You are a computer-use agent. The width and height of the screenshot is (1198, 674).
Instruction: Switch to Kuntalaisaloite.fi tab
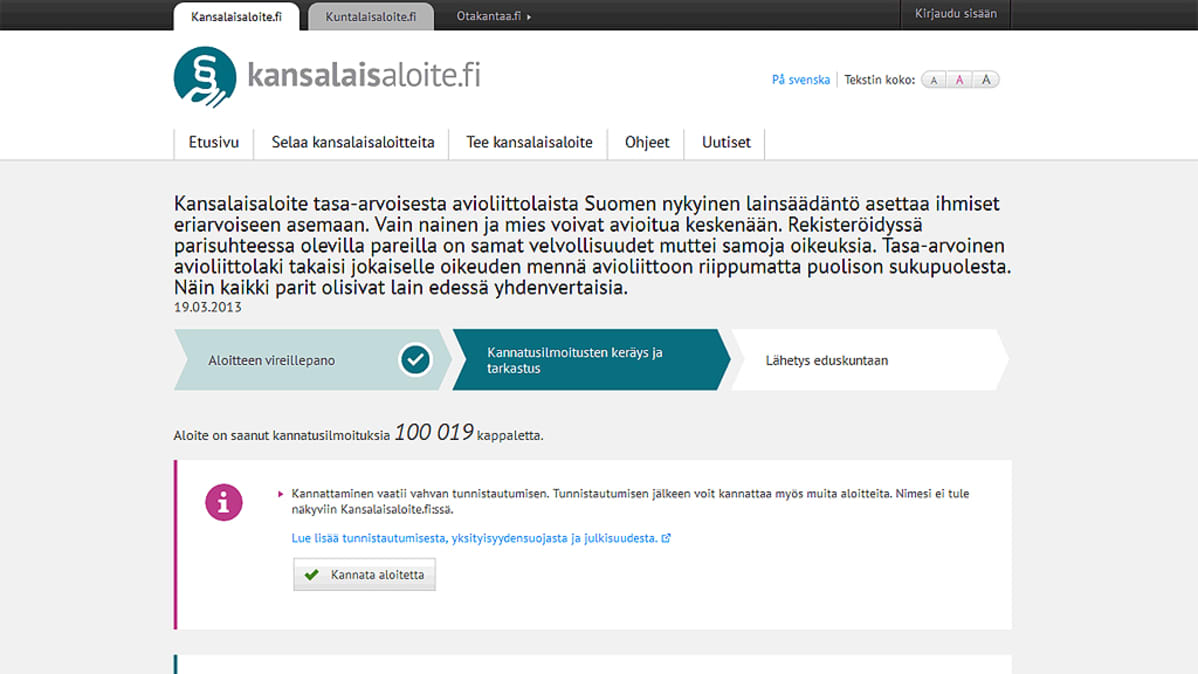tap(371, 16)
